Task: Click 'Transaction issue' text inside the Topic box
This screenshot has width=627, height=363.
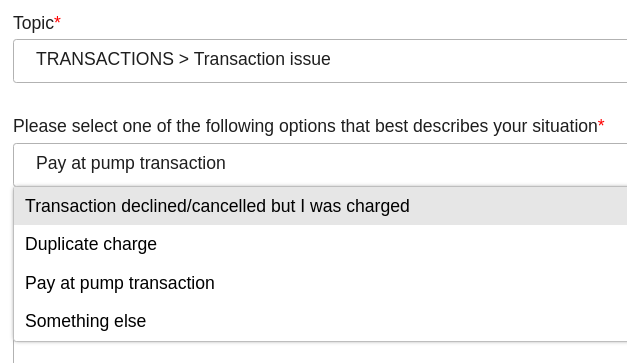Action: click(x=262, y=59)
